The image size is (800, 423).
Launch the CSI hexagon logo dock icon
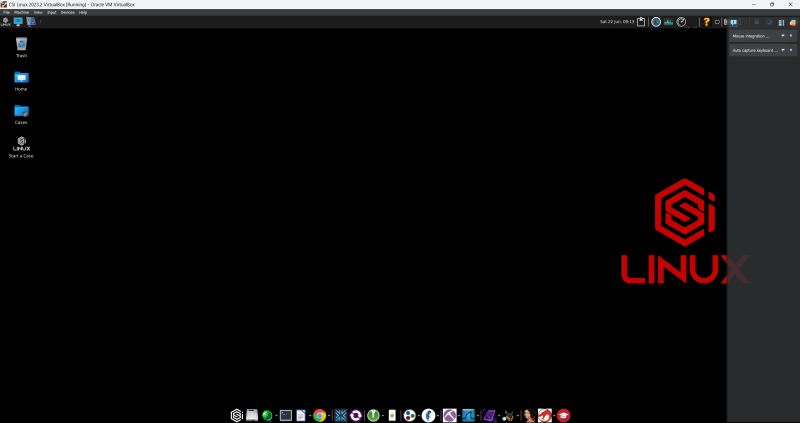pyautogui.click(x=236, y=415)
